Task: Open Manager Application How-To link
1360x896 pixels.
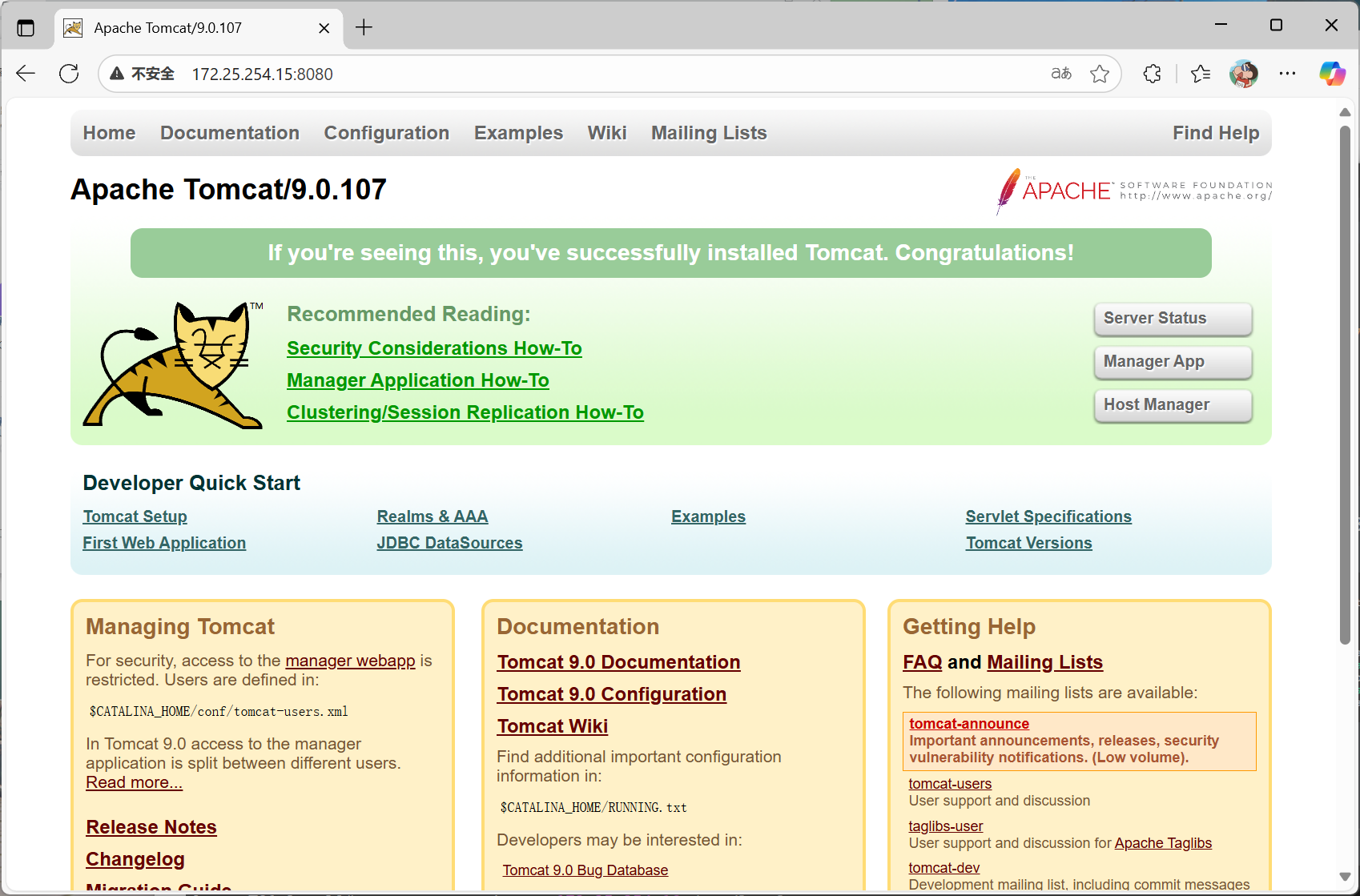Action: point(418,380)
